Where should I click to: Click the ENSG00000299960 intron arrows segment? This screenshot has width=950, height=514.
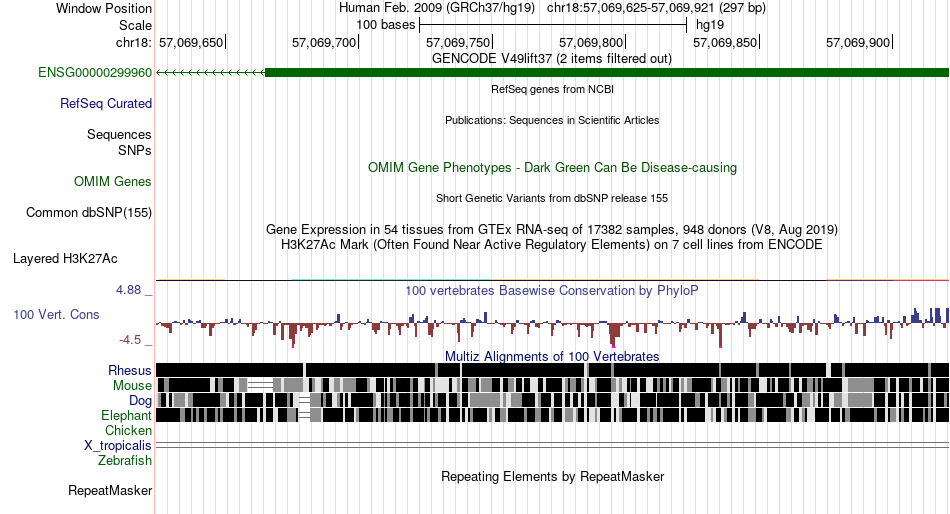211,73
